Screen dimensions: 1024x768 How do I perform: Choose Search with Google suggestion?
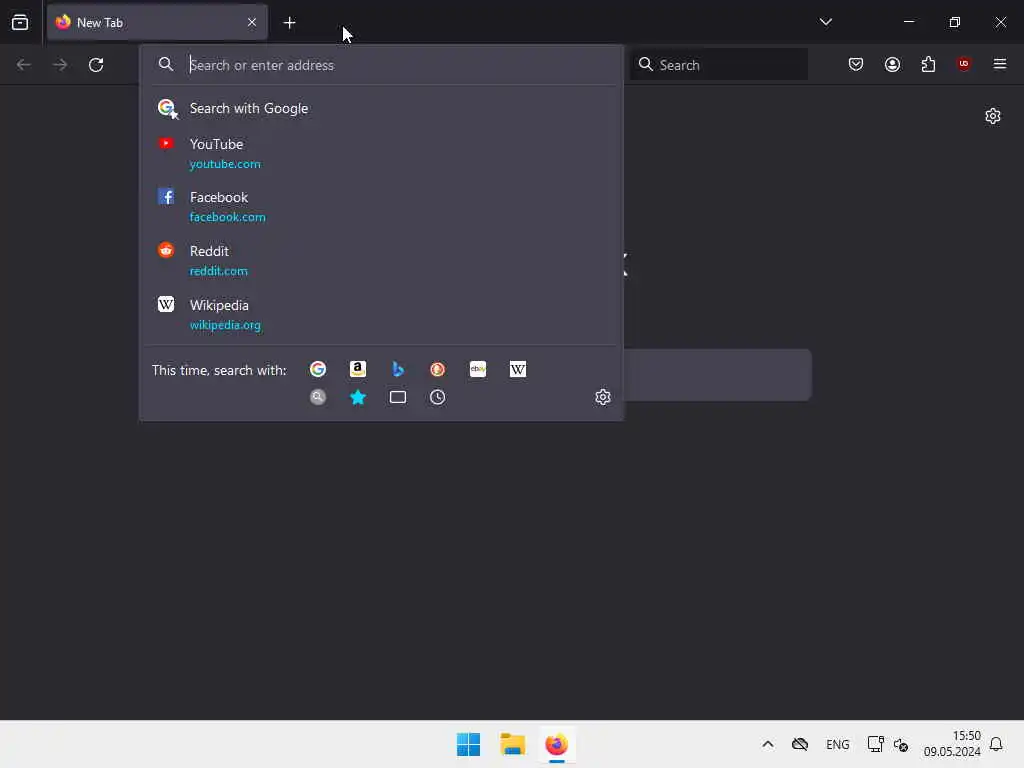[x=381, y=108]
